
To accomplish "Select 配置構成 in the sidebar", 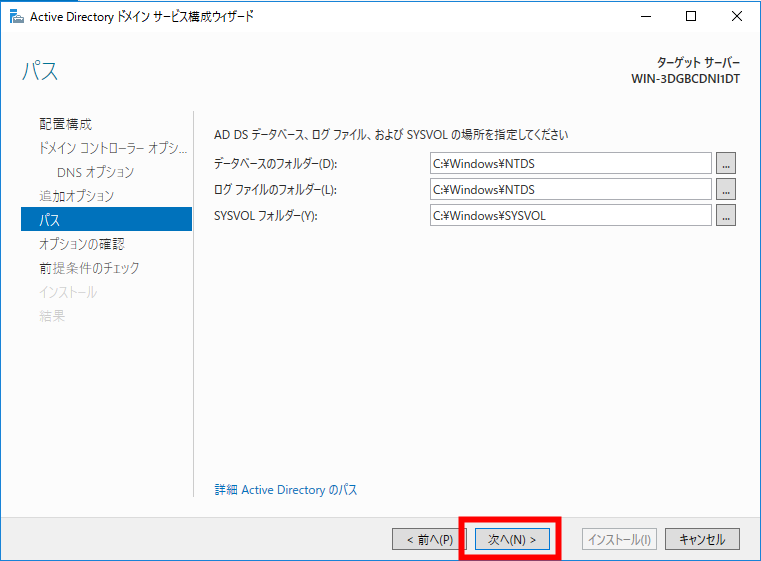I will (x=66, y=124).
